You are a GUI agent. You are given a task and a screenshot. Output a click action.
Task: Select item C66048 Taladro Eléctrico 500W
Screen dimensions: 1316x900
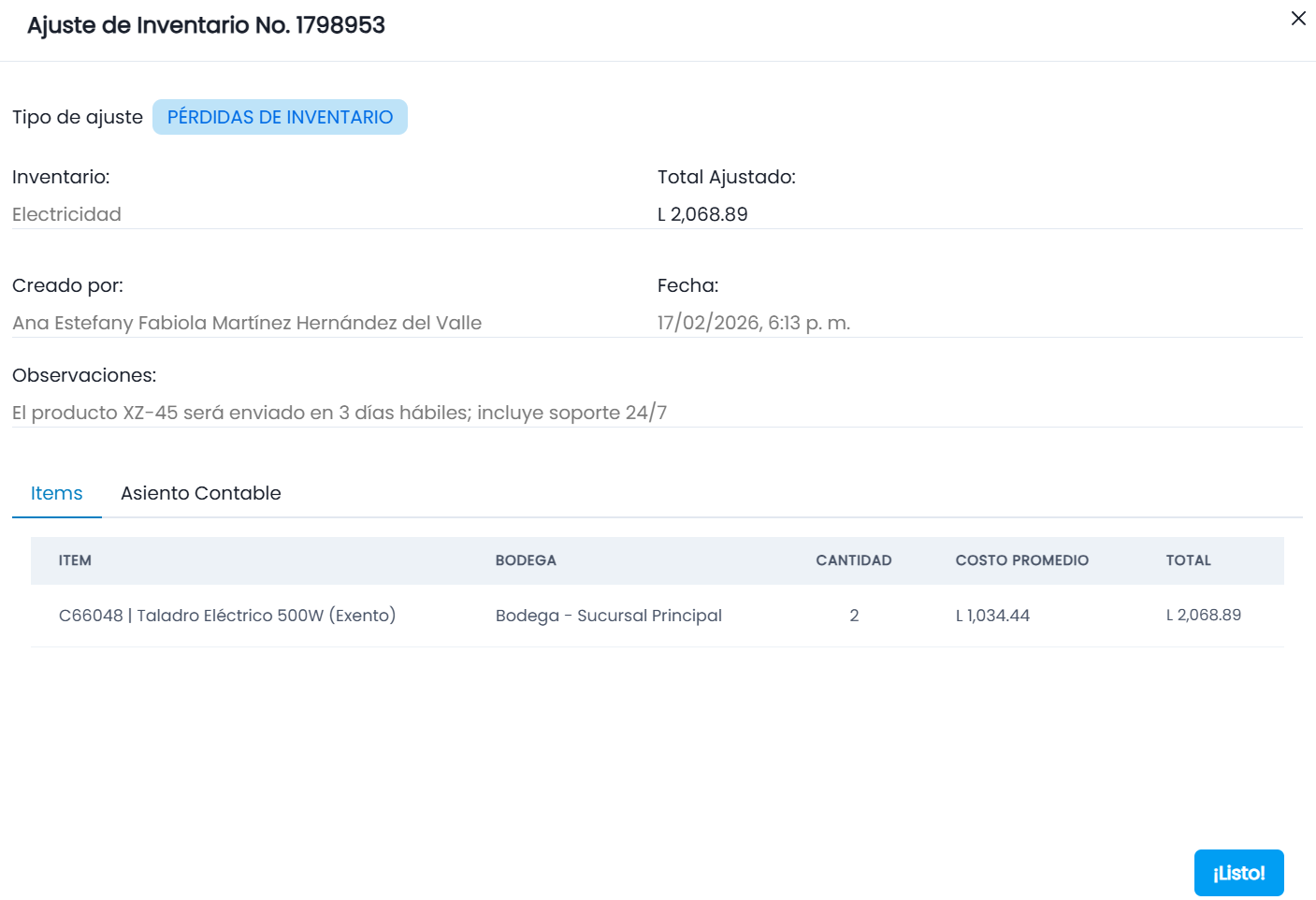[x=227, y=616]
